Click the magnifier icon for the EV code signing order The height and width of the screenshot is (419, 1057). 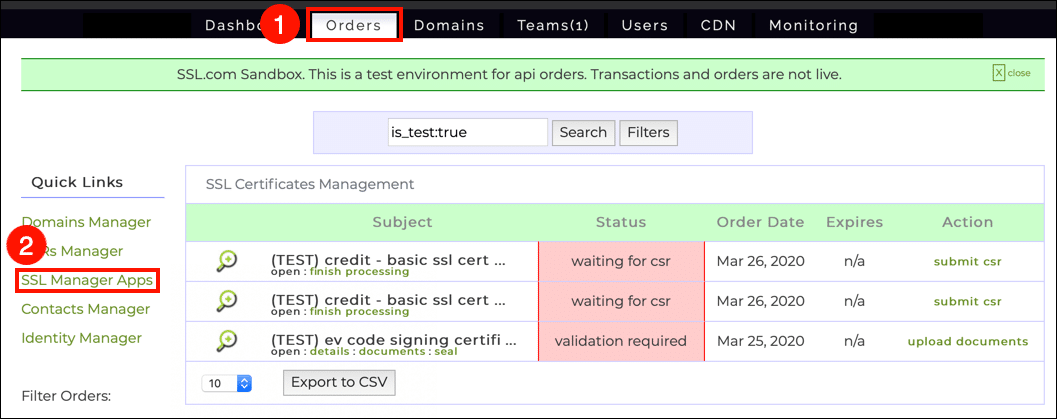click(227, 341)
